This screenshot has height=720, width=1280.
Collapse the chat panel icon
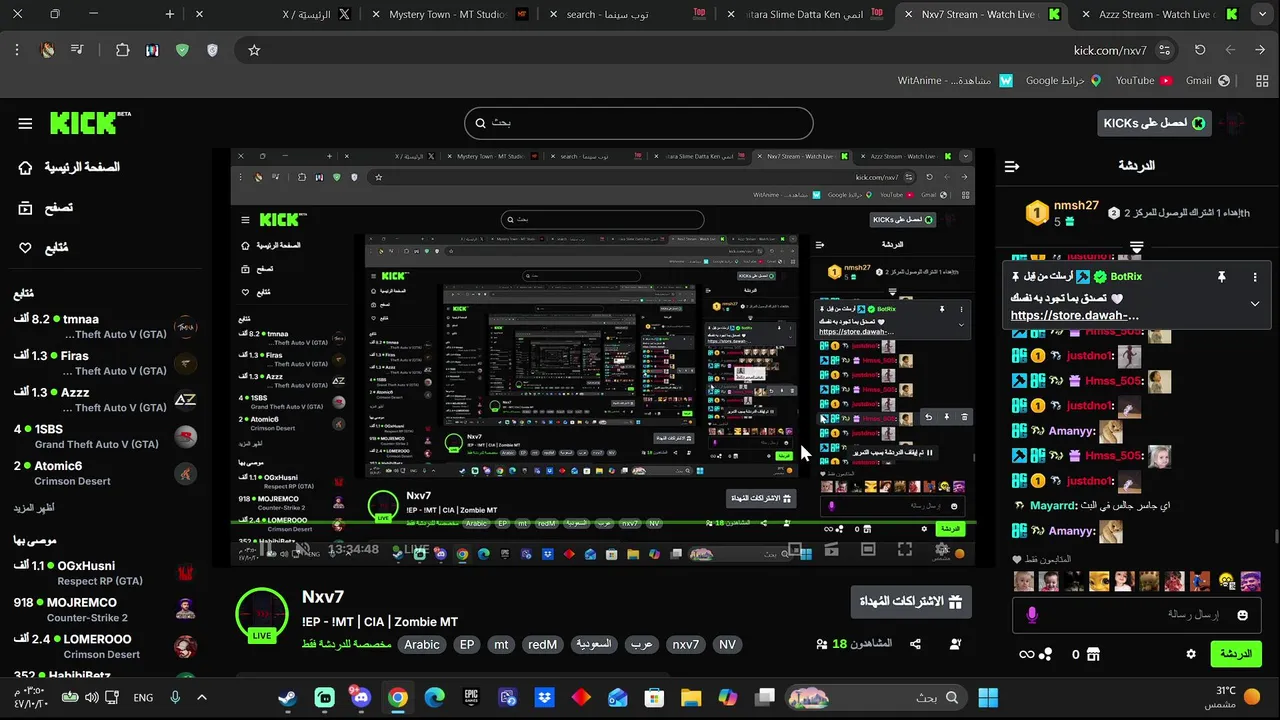[x=1012, y=166]
